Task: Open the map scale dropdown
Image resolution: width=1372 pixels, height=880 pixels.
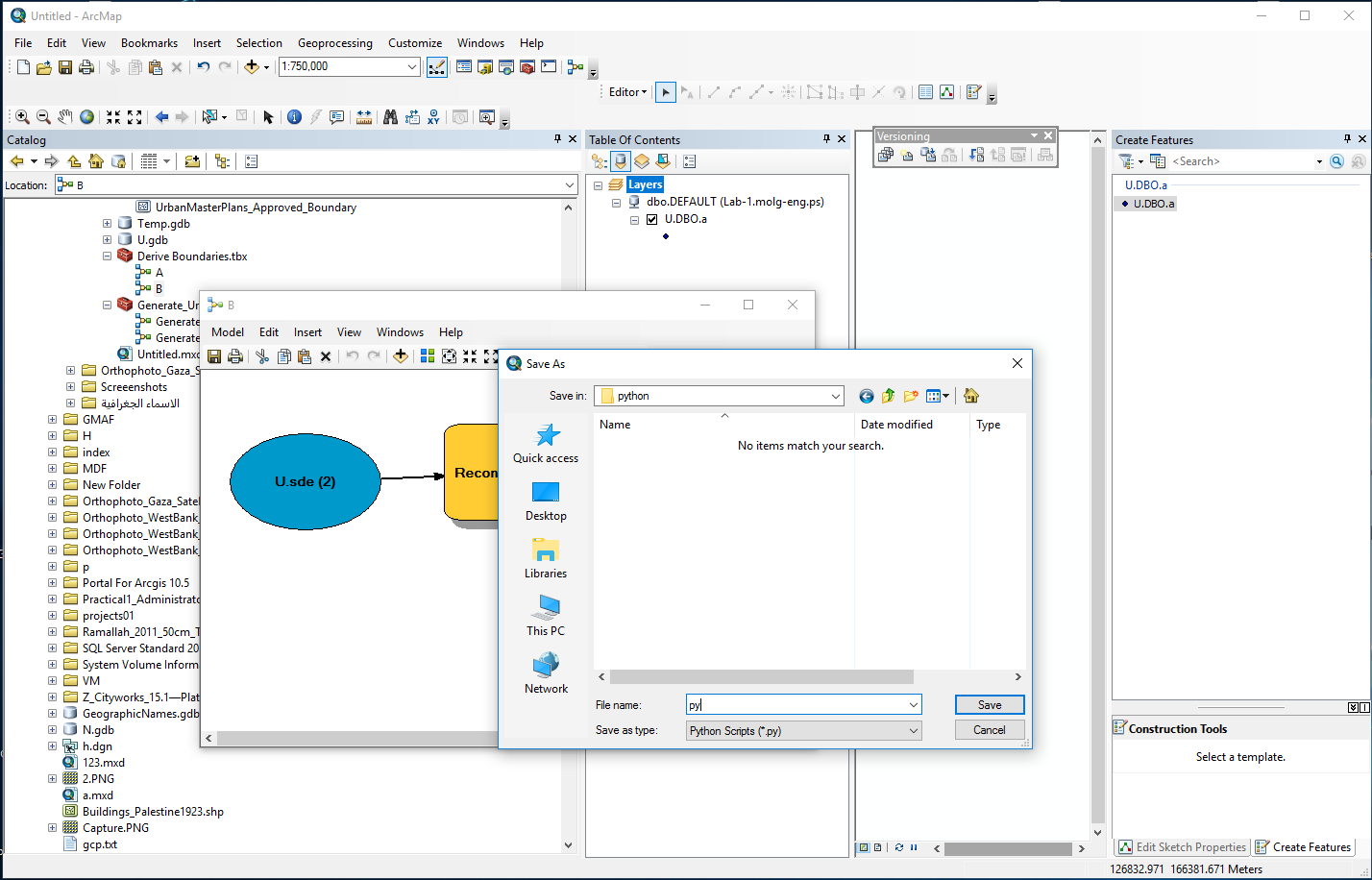Action: tap(412, 67)
